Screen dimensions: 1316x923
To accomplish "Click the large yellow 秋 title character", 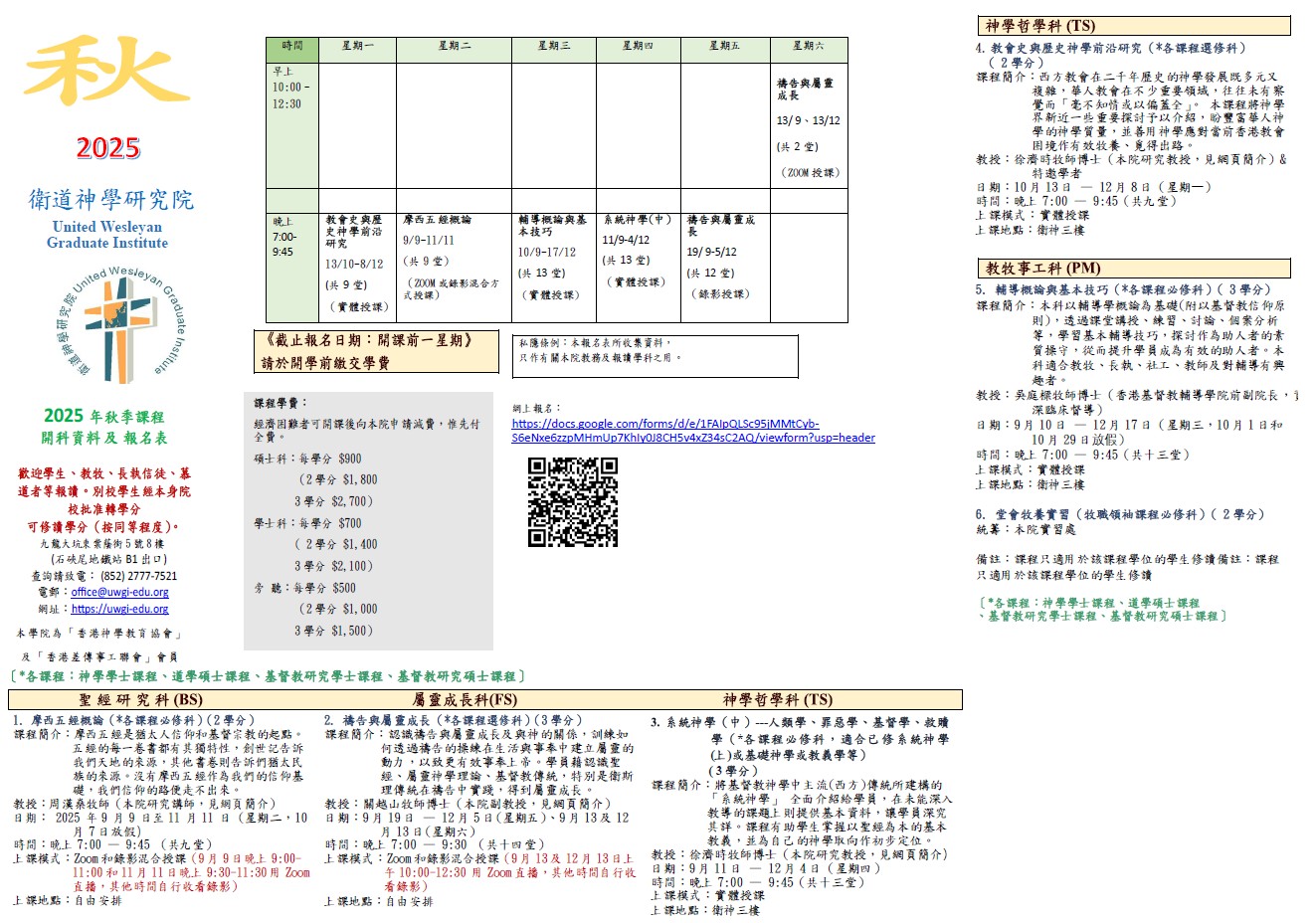I will 106,73.
